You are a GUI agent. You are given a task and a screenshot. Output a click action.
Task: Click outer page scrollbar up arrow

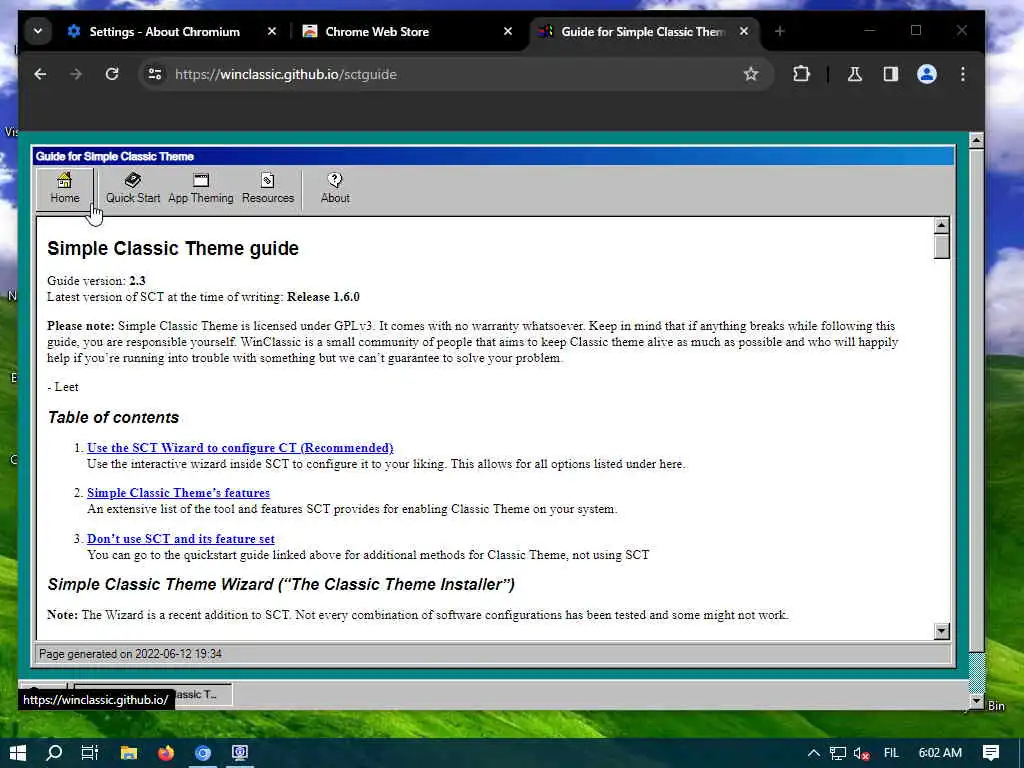click(976, 140)
